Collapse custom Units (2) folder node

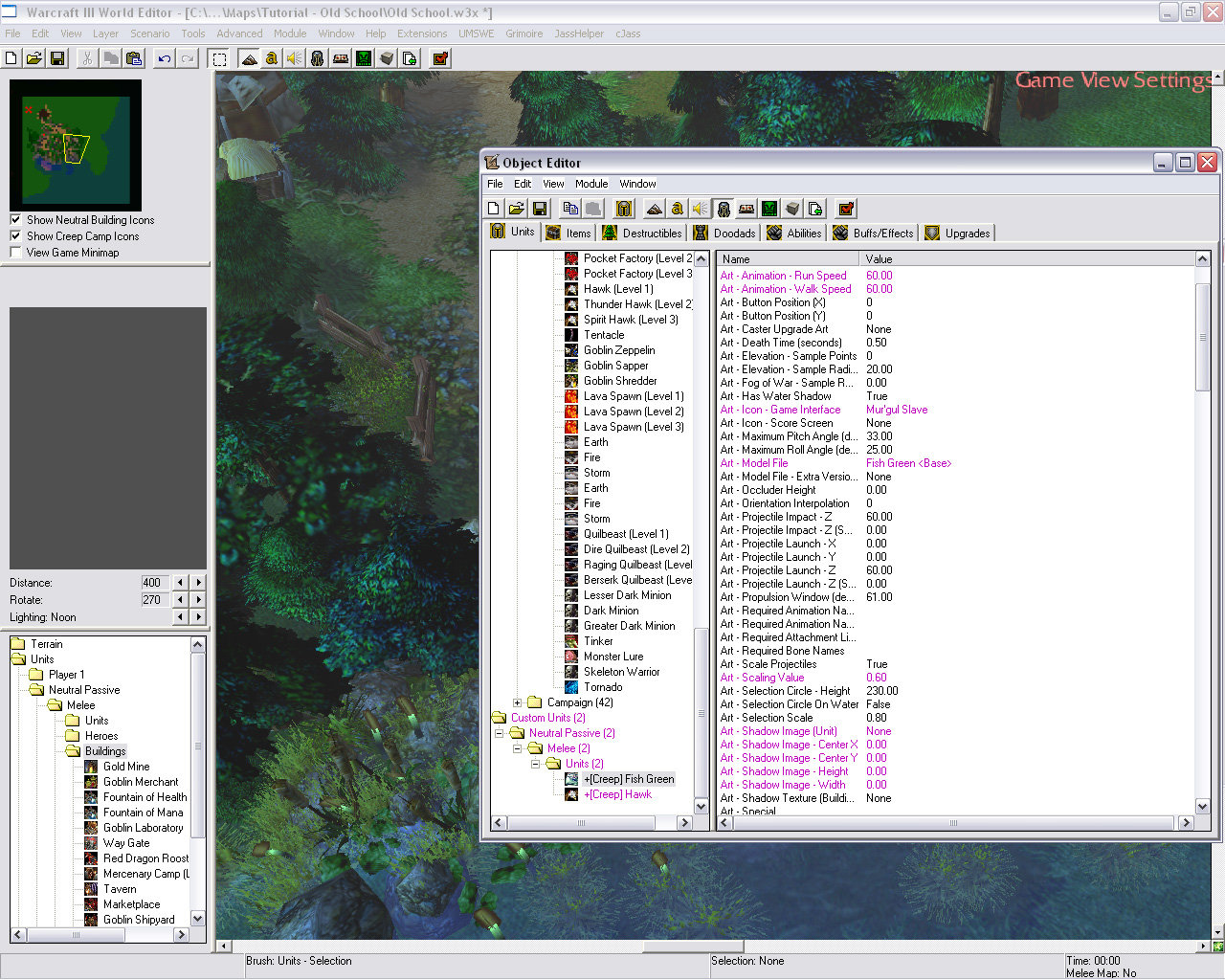coord(536,764)
